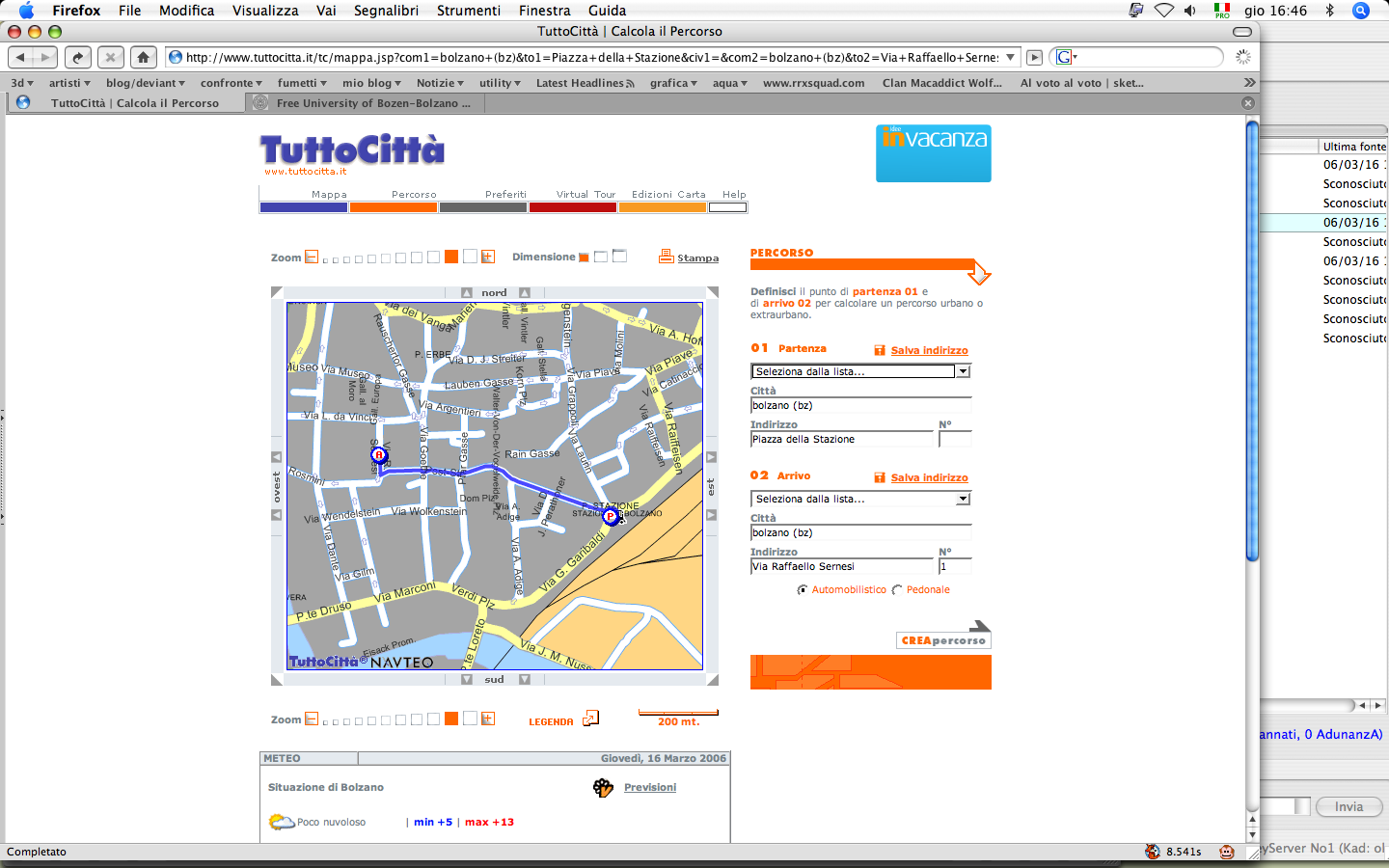Open the 'fumetti' bookmarks folder
This screenshot has width=1389, height=868.
[302, 83]
